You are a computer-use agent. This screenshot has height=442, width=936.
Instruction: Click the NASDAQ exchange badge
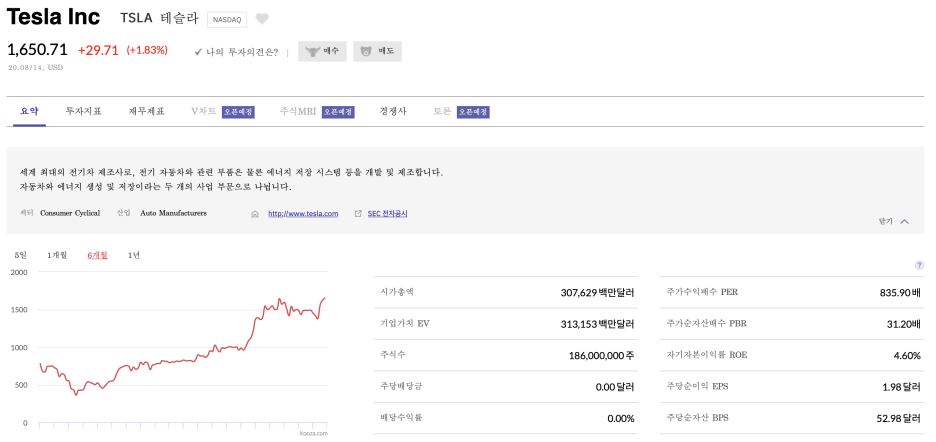coord(227,20)
